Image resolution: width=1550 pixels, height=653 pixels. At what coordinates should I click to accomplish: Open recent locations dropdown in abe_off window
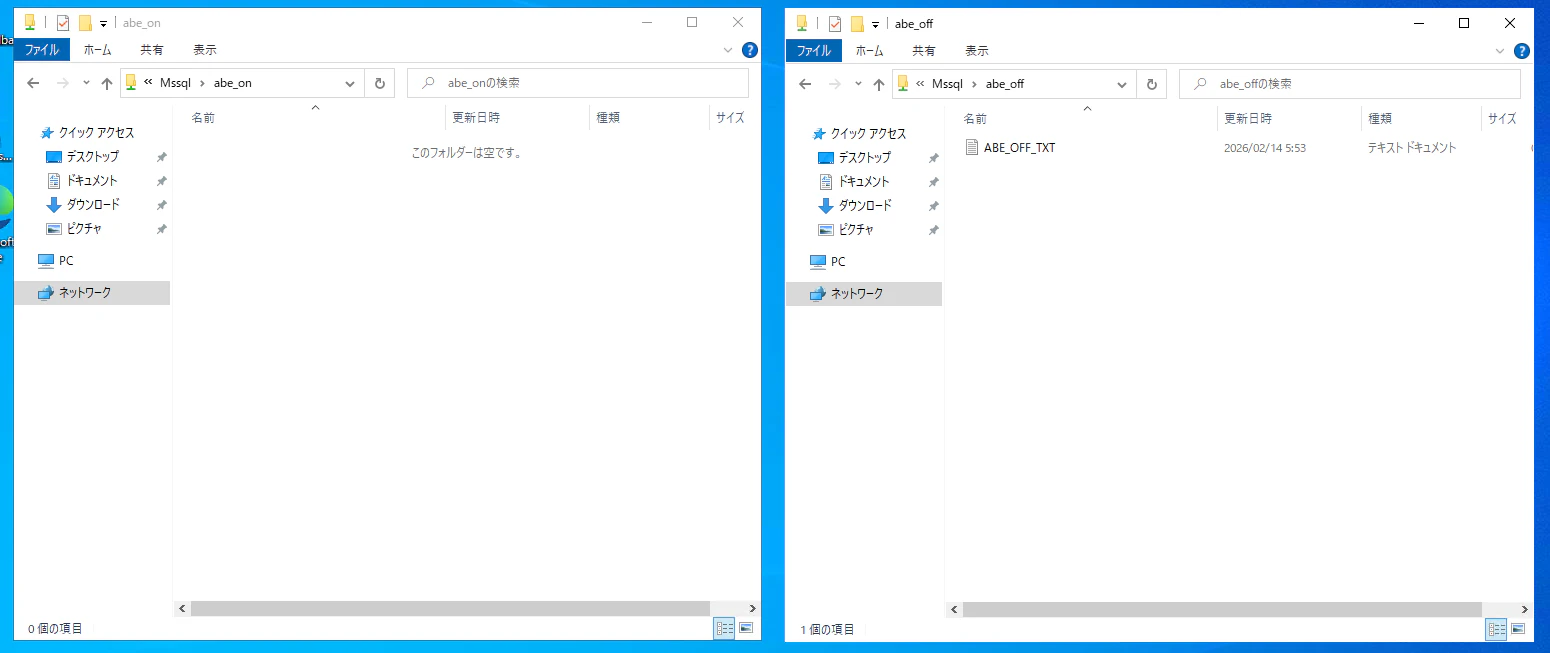pyautogui.click(x=858, y=84)
